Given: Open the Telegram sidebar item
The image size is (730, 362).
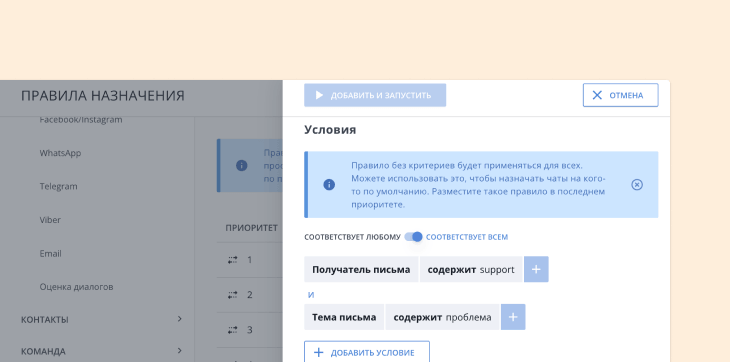Looking at the screenshot, I should pos(58,187).
